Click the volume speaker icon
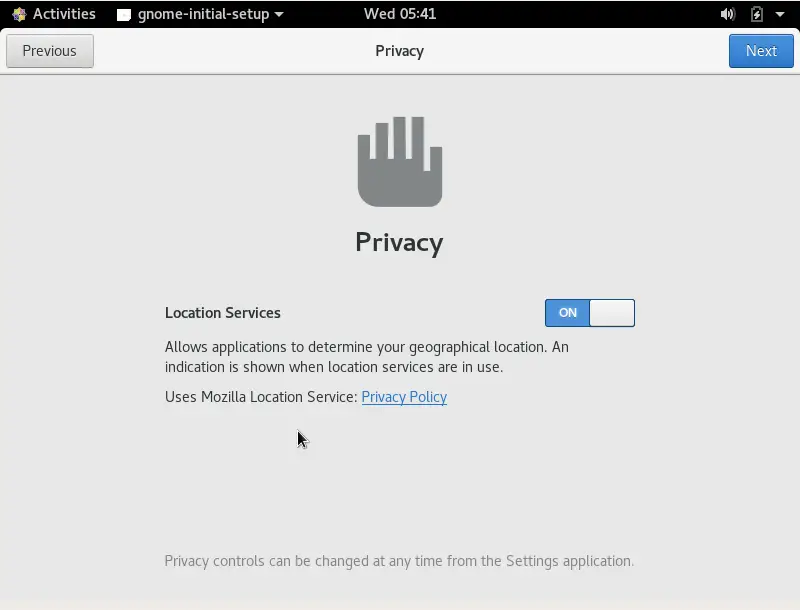Screen dimensions: 800x610 (x=728, y=14)
